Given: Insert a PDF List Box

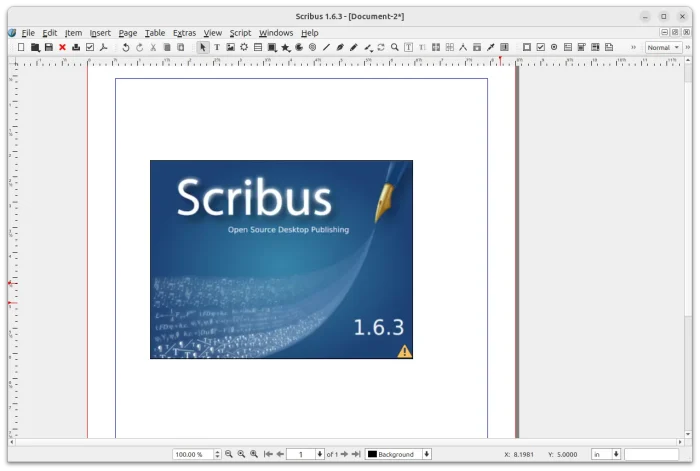Looking at the screenshot, I should pyautogui.click(x=596, y=47).
